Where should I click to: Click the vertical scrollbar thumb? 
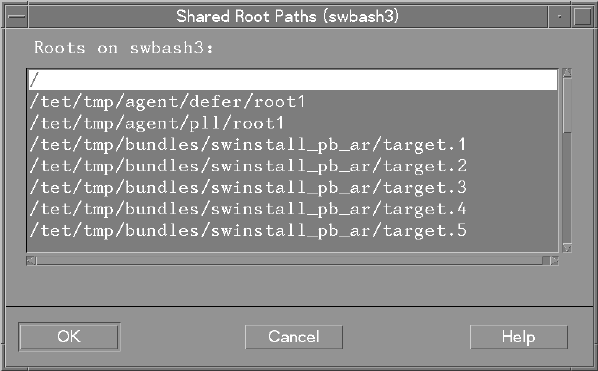click(x=567, y=105)
